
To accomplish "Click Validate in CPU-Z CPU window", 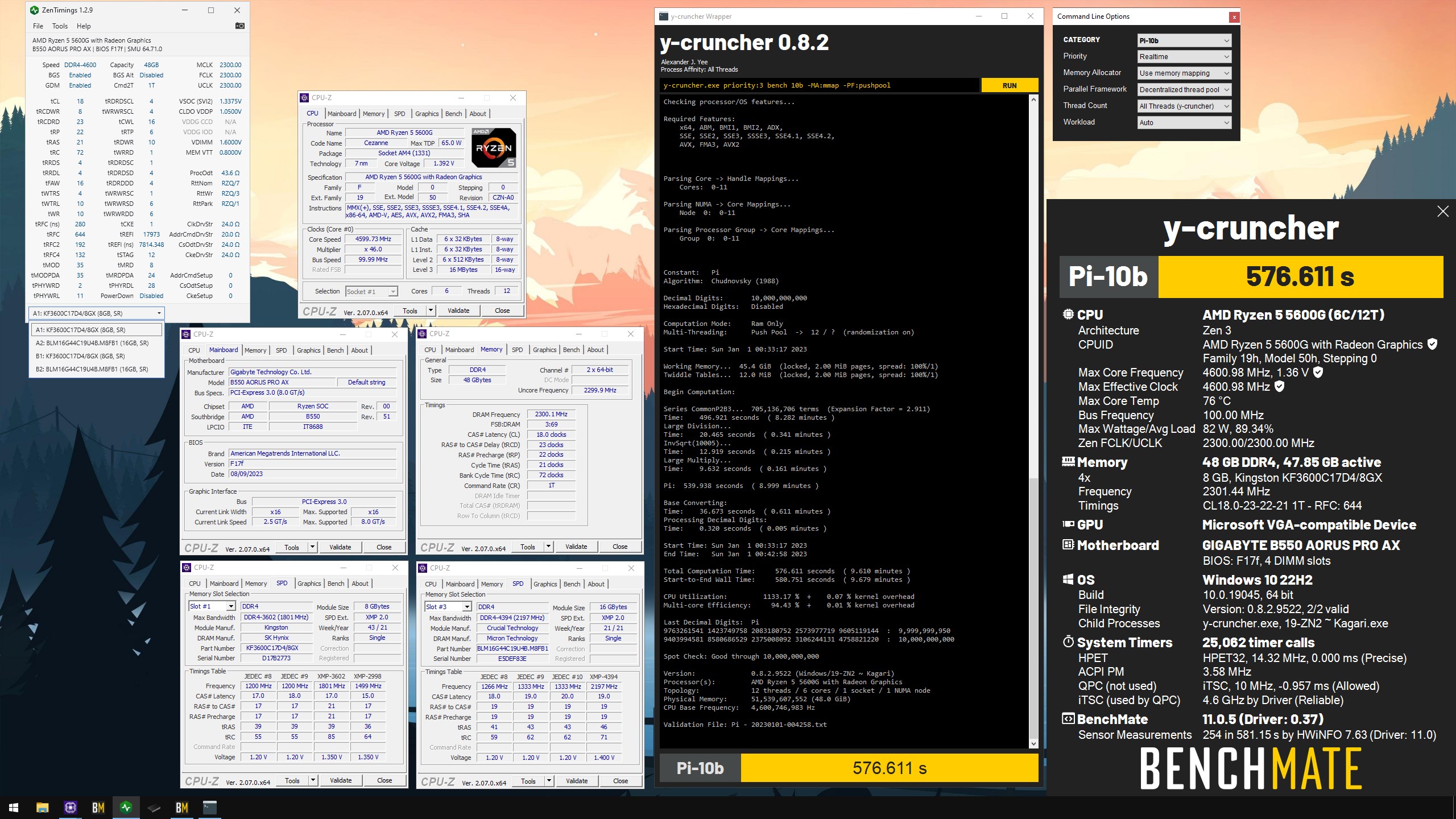I will tap(458, 311).
